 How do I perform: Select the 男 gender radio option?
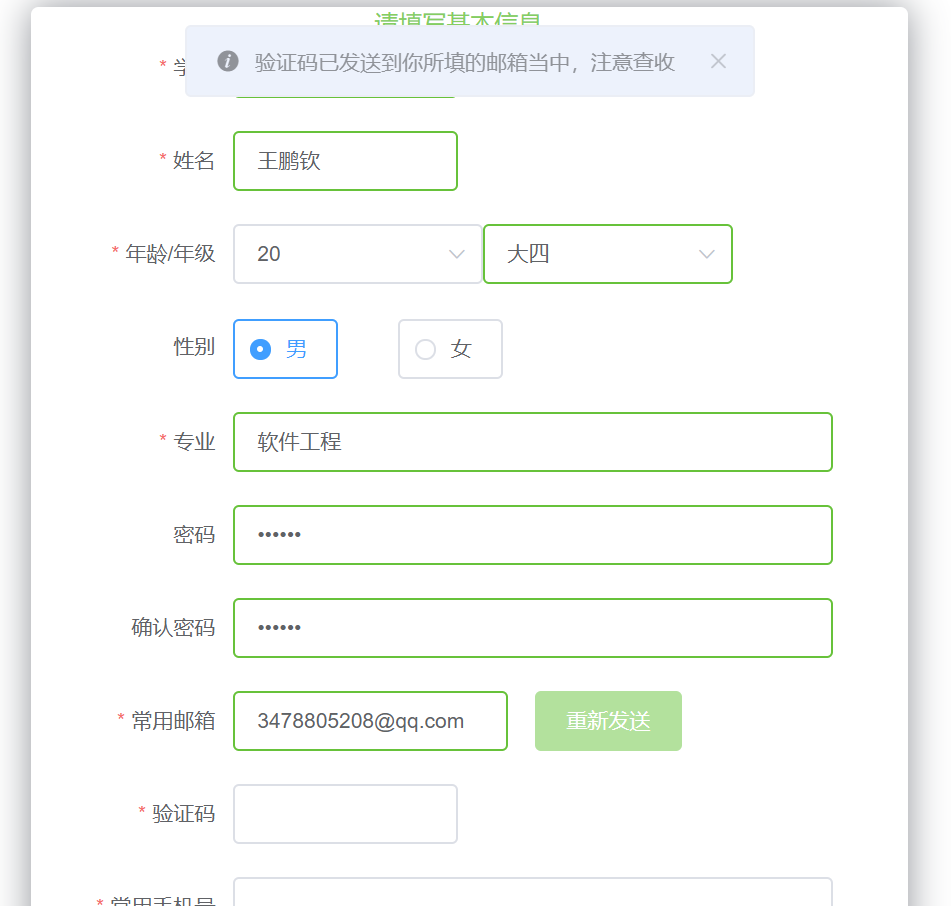click(285, 349)
